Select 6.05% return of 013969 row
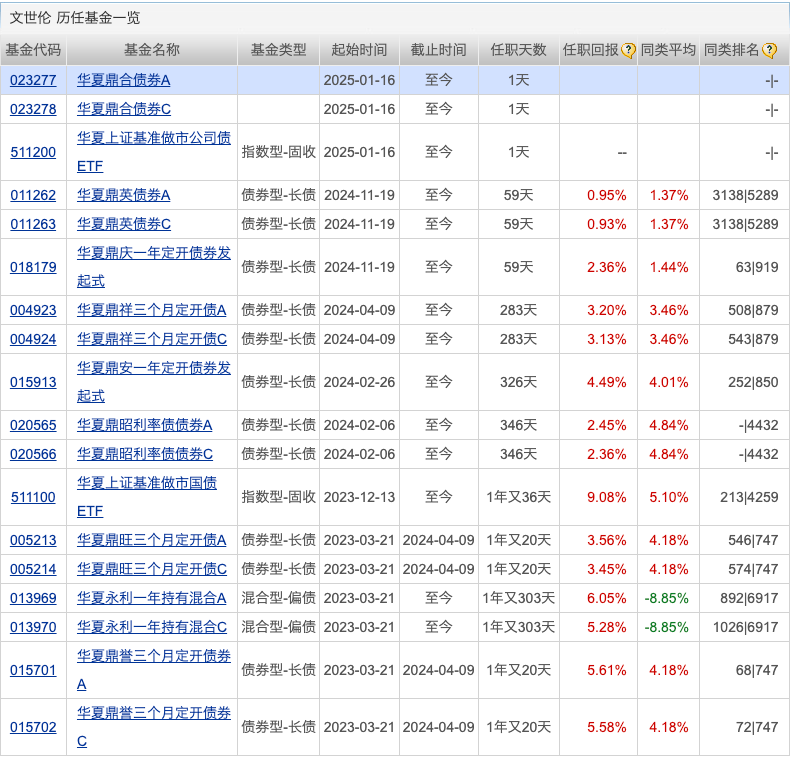This screenshot has height=758, width=792. point(607,598)
